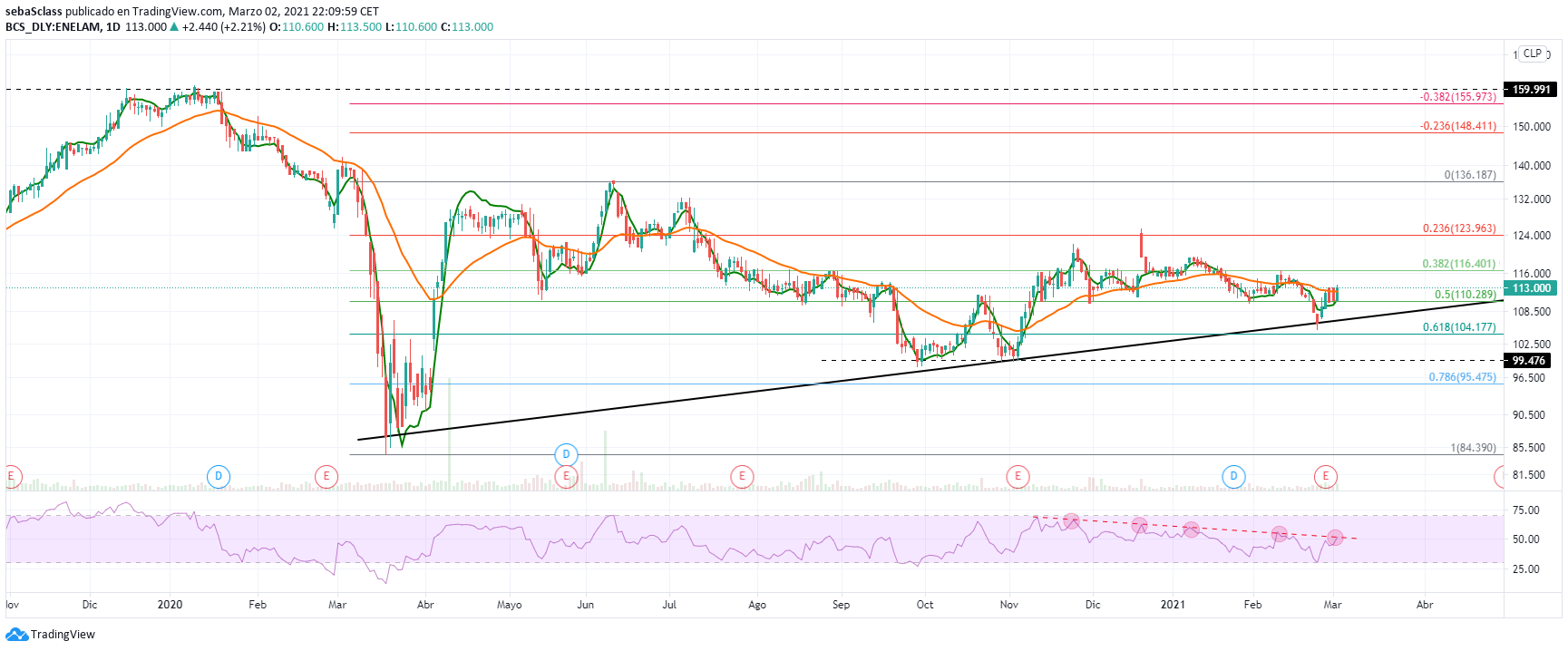Click Fibonacci label -0.382(155.973)
The height and width of the screenshot is (651, 1568).
click(x=1458, y=97)
